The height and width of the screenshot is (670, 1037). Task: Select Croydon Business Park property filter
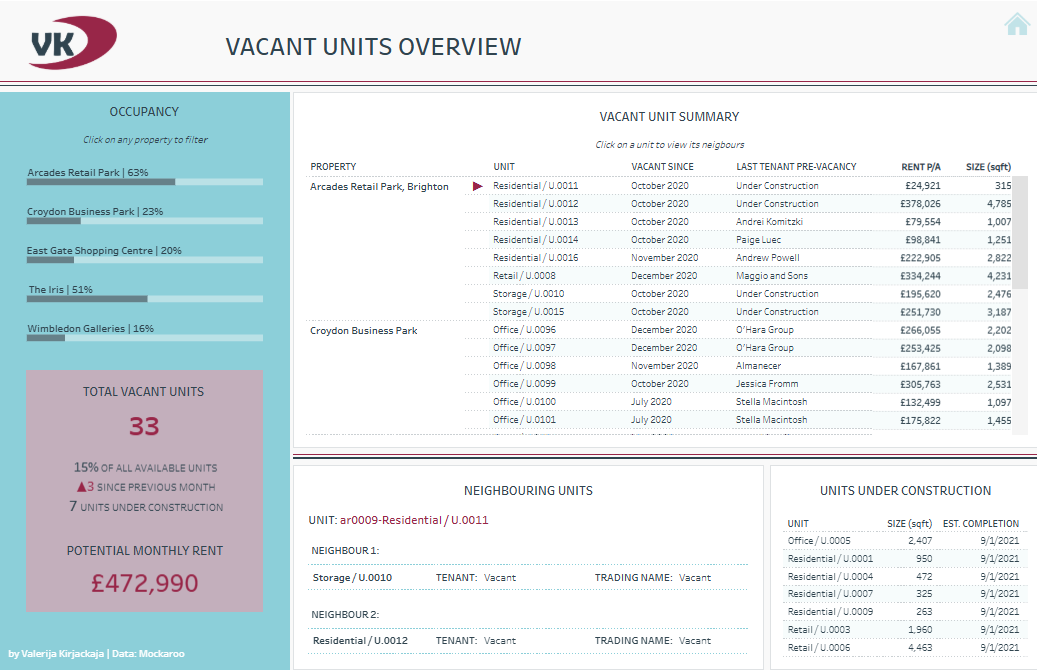(x=112, y=221)
